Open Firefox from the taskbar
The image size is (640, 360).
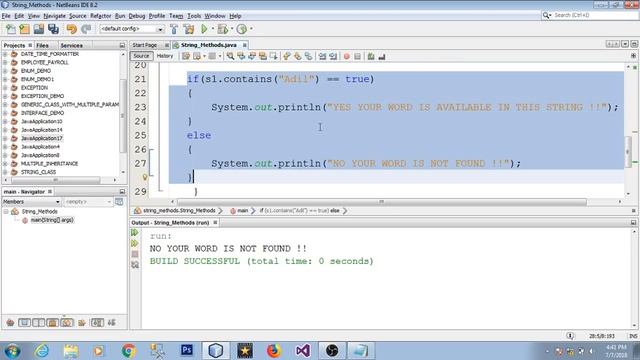[x=274, y=351]
